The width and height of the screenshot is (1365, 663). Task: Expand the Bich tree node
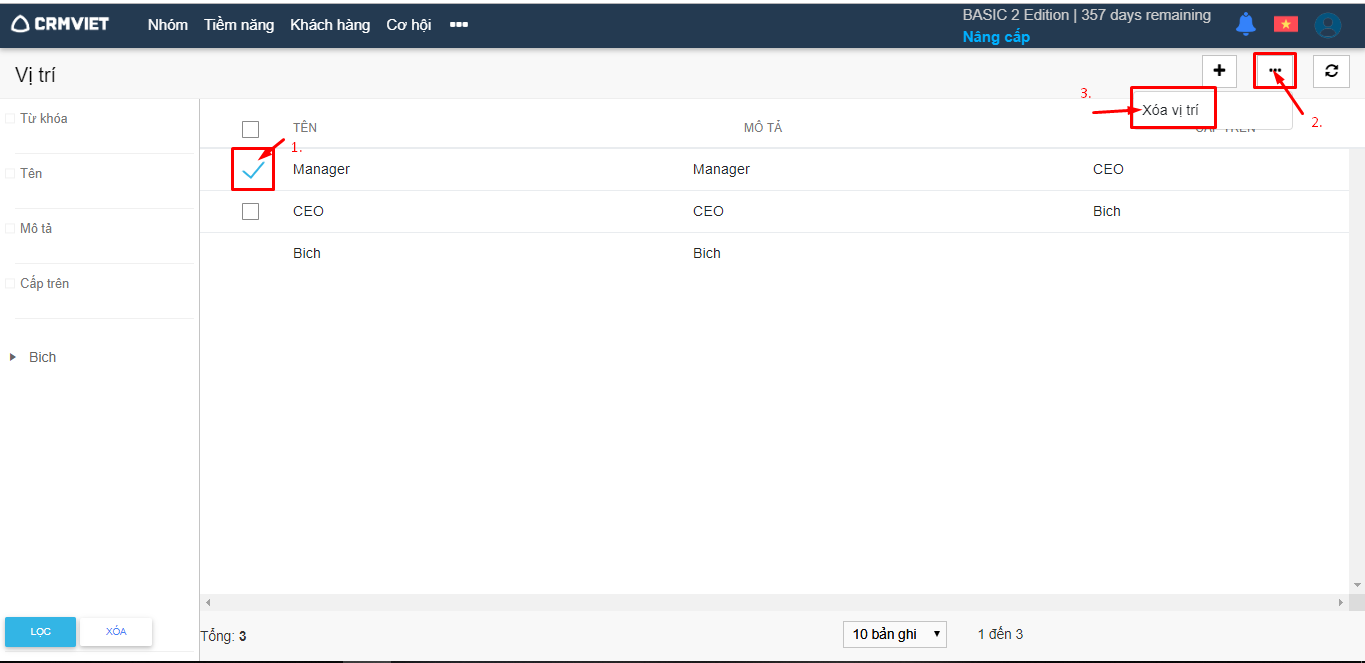pyautogui.click(x=13, y=357)
